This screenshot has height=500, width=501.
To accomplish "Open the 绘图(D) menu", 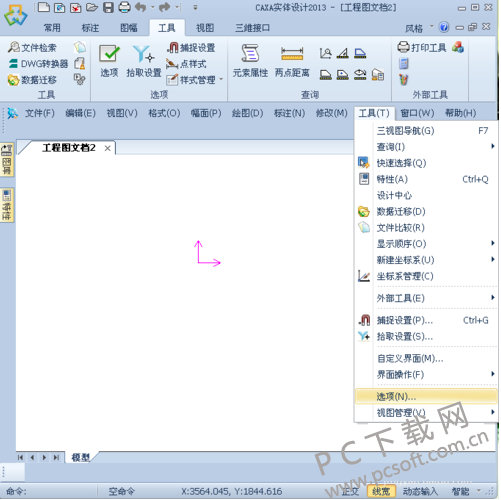I will click(x=247, y=113).
